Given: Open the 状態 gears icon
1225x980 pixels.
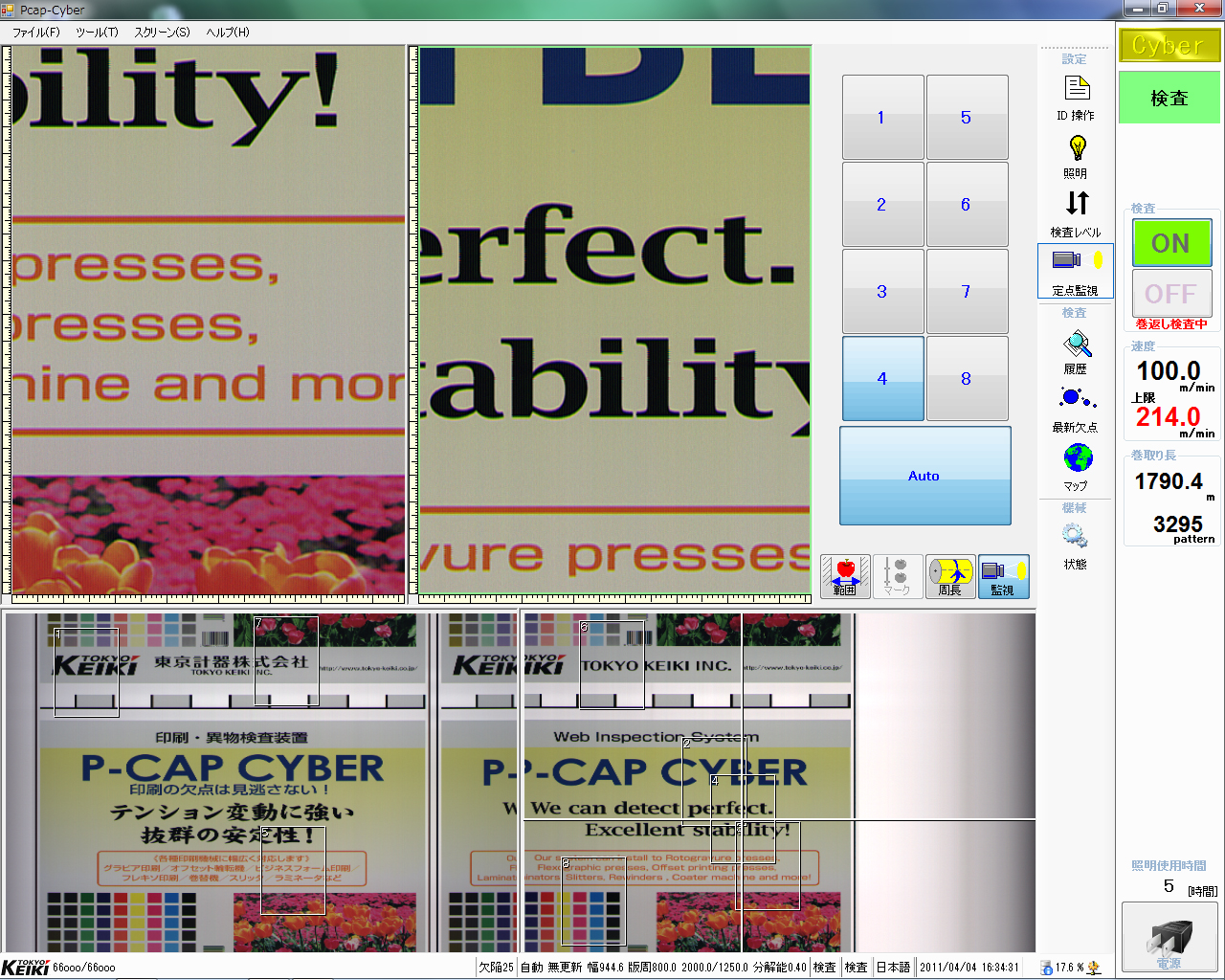Looking at the screenshot, I should tap(1075, 536).
